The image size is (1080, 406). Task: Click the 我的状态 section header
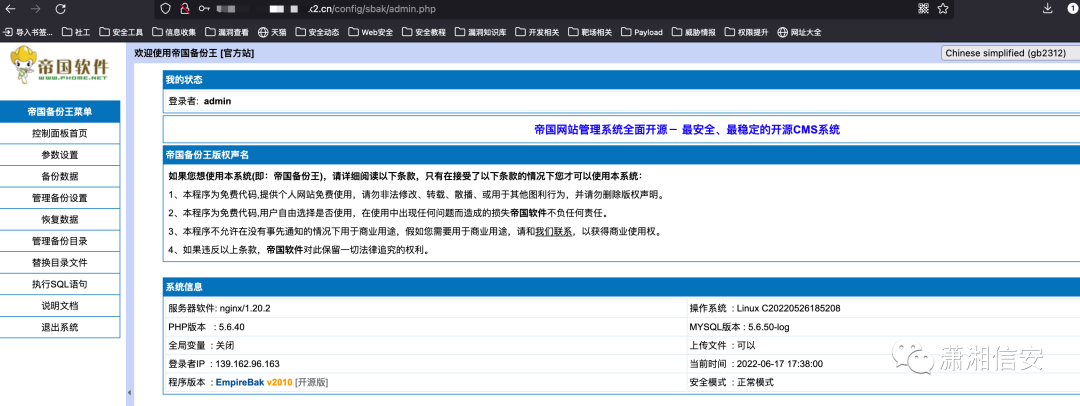[x=621, y=80]
